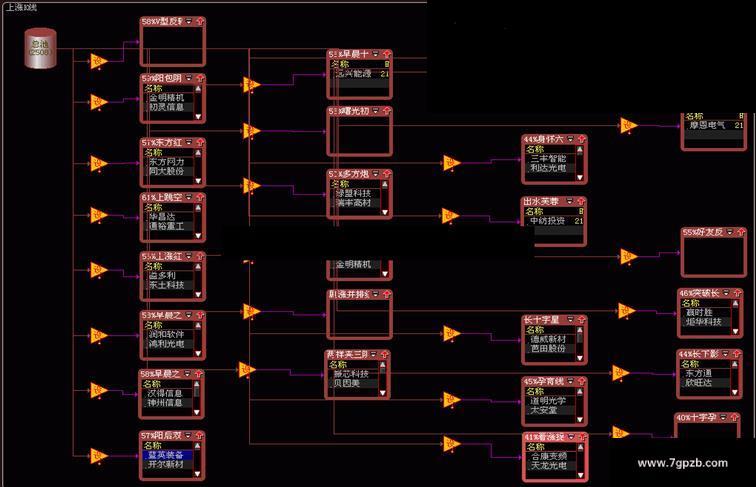The image size is (756, 487).
Task: Select 润和软件 in the 53%早晨之 list
Action: (169, 335)
